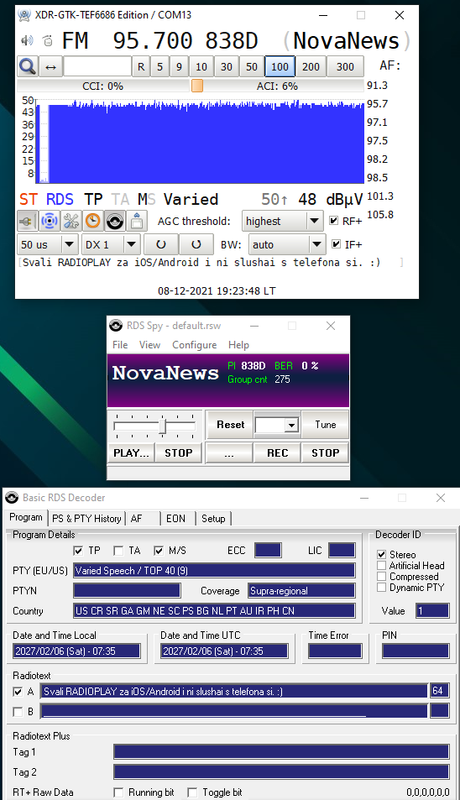The image size is (460, 800).
Task: Check the Running bit checkbox
Action: pyautogui.click(x=118, y=792)
